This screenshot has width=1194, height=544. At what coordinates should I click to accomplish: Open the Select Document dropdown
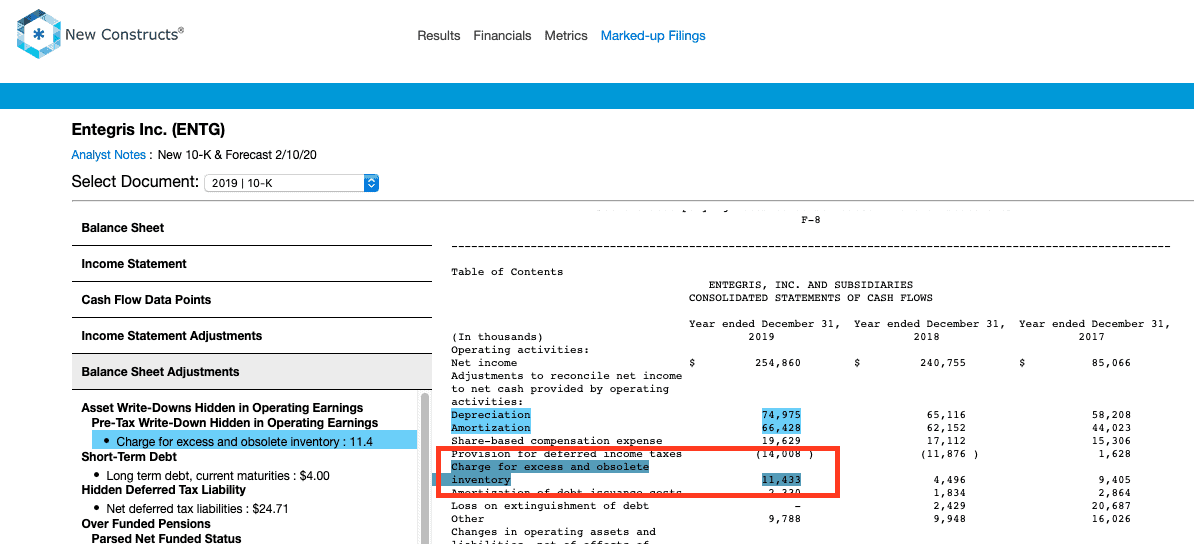click(x=292, y=183)
